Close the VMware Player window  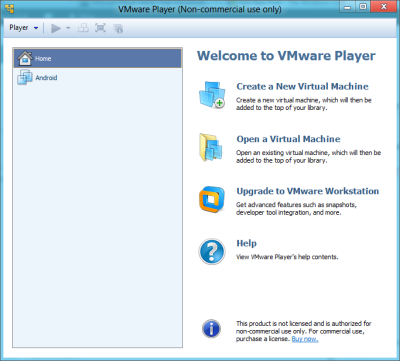pos(384,7)
